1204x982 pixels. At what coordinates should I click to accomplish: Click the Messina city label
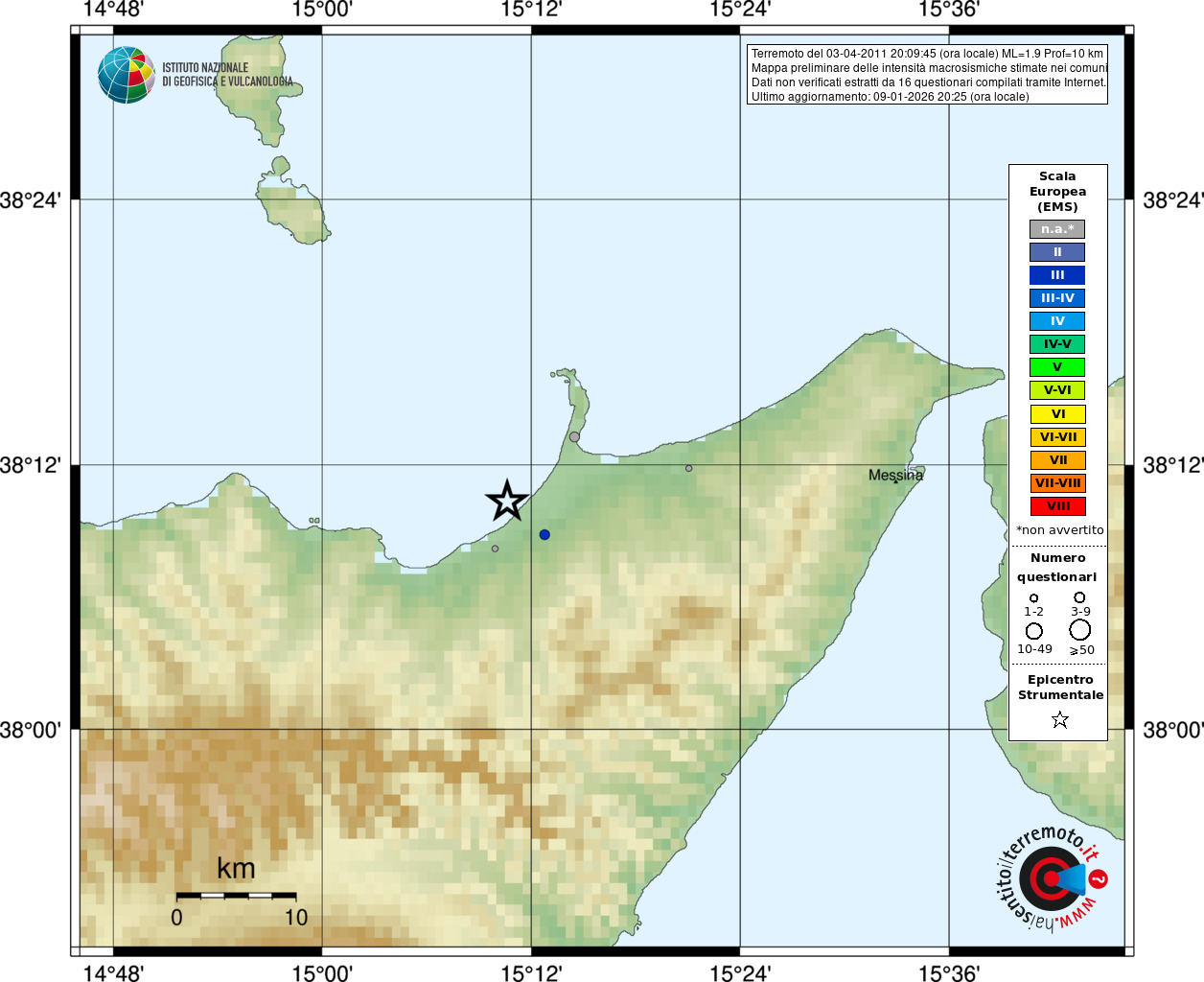(x=895, y=475)
